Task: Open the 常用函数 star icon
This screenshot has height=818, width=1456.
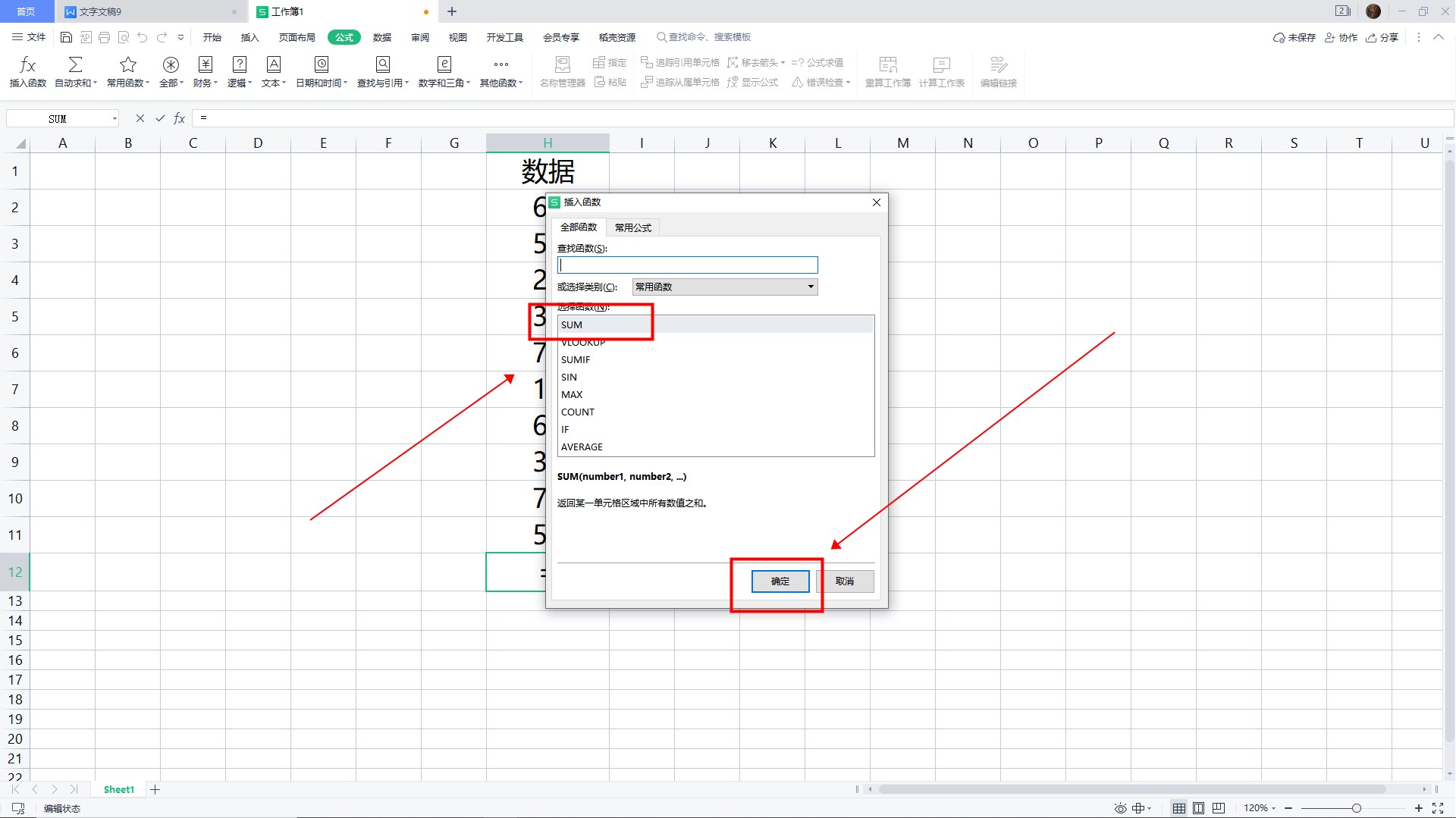Action: point(127,65)
